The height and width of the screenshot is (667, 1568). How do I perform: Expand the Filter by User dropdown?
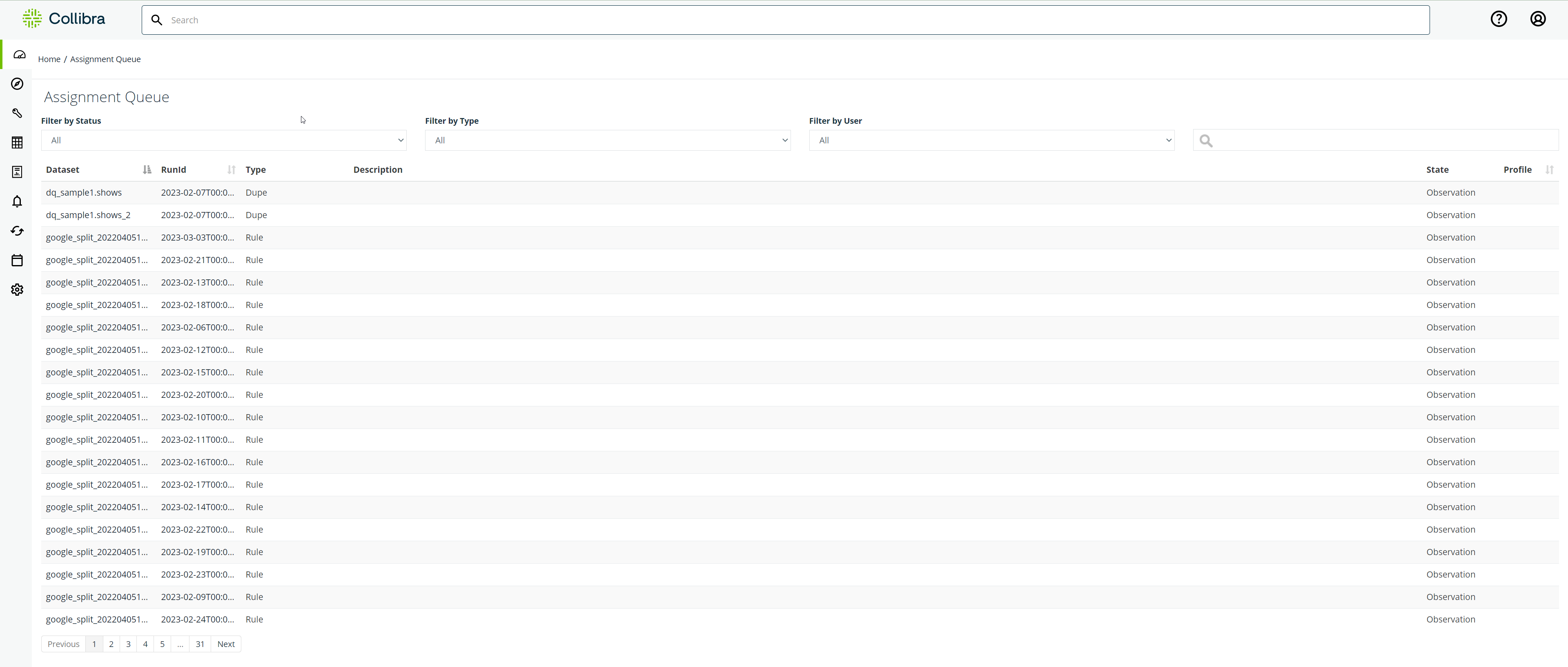click(x=991, y=140)
